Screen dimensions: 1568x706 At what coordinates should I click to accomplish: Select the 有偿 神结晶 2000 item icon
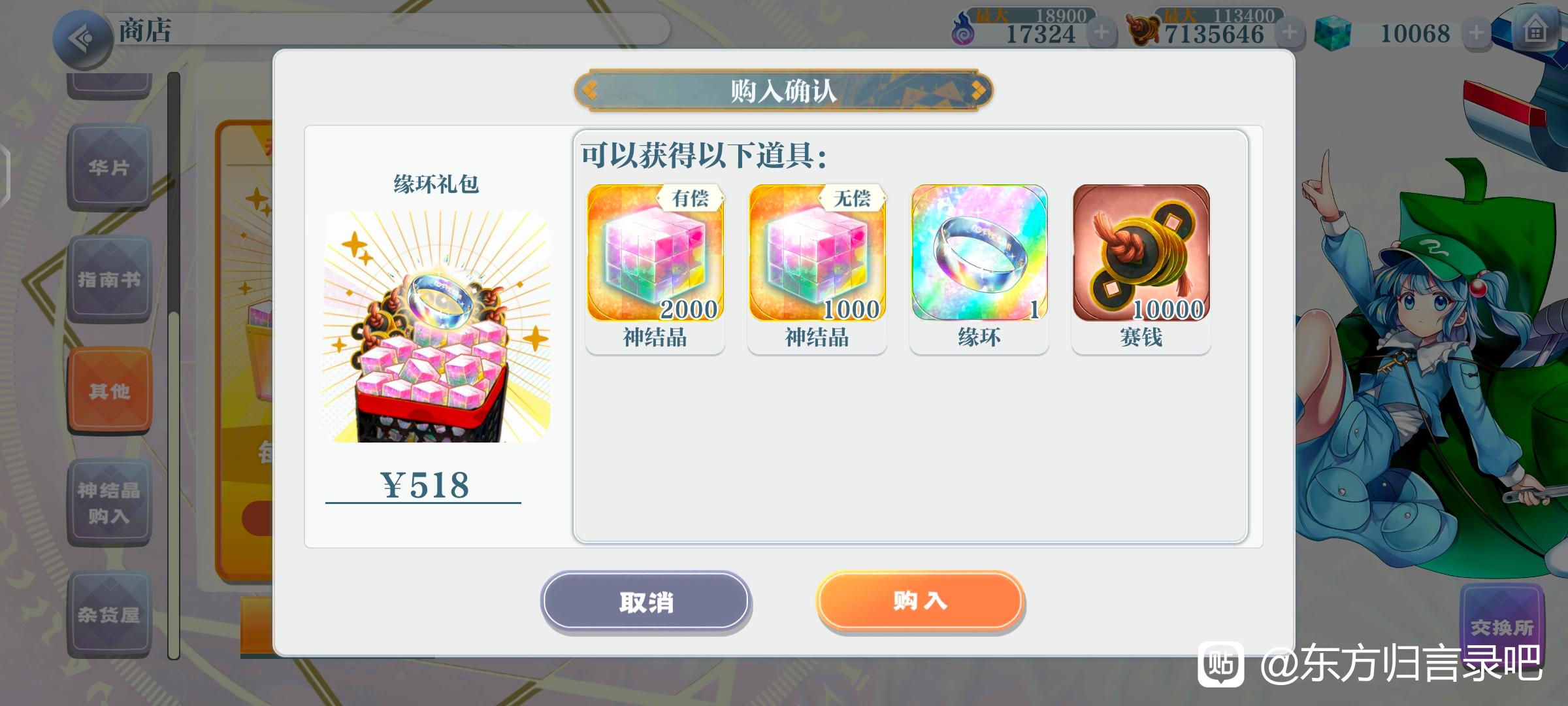pyautogui.click(x=655, y=254)
